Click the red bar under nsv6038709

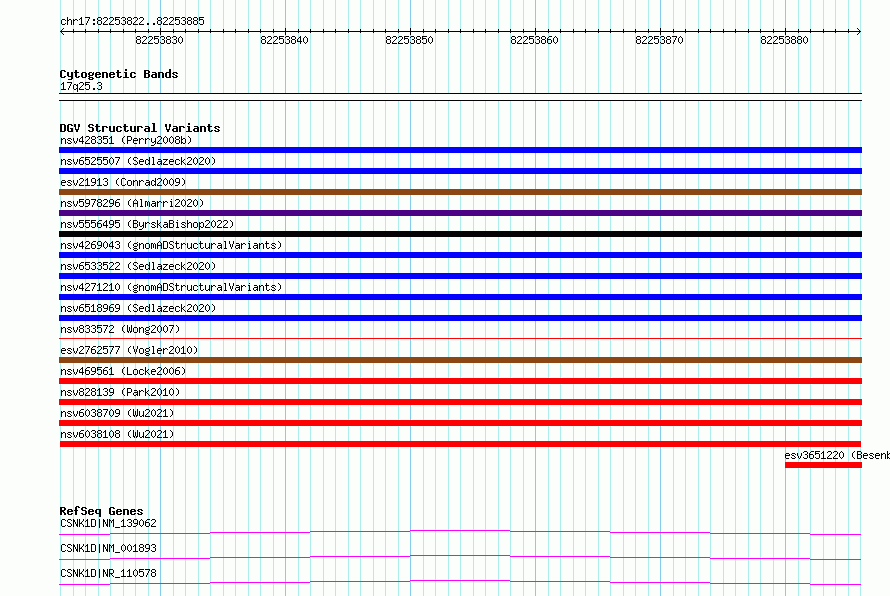point(460,423)
